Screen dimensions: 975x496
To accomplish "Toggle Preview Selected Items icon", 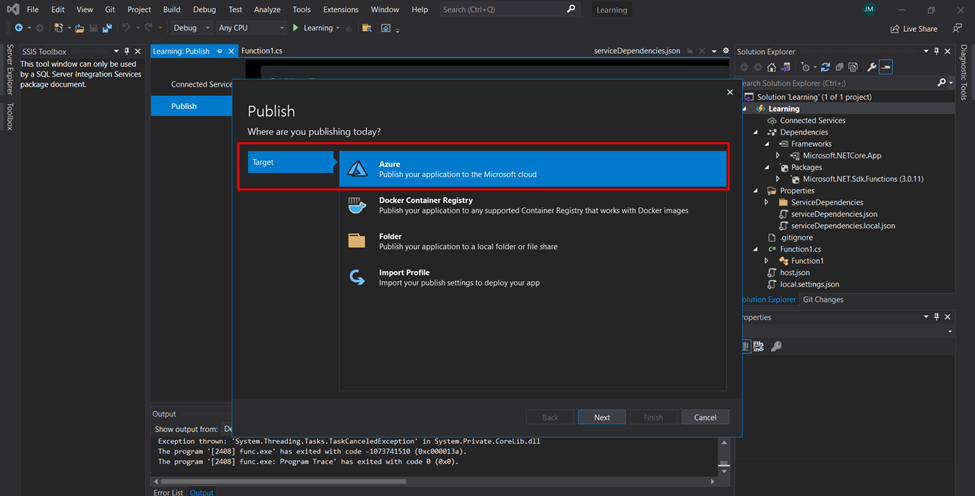I will pyautogui.click(x=886, y=67).
